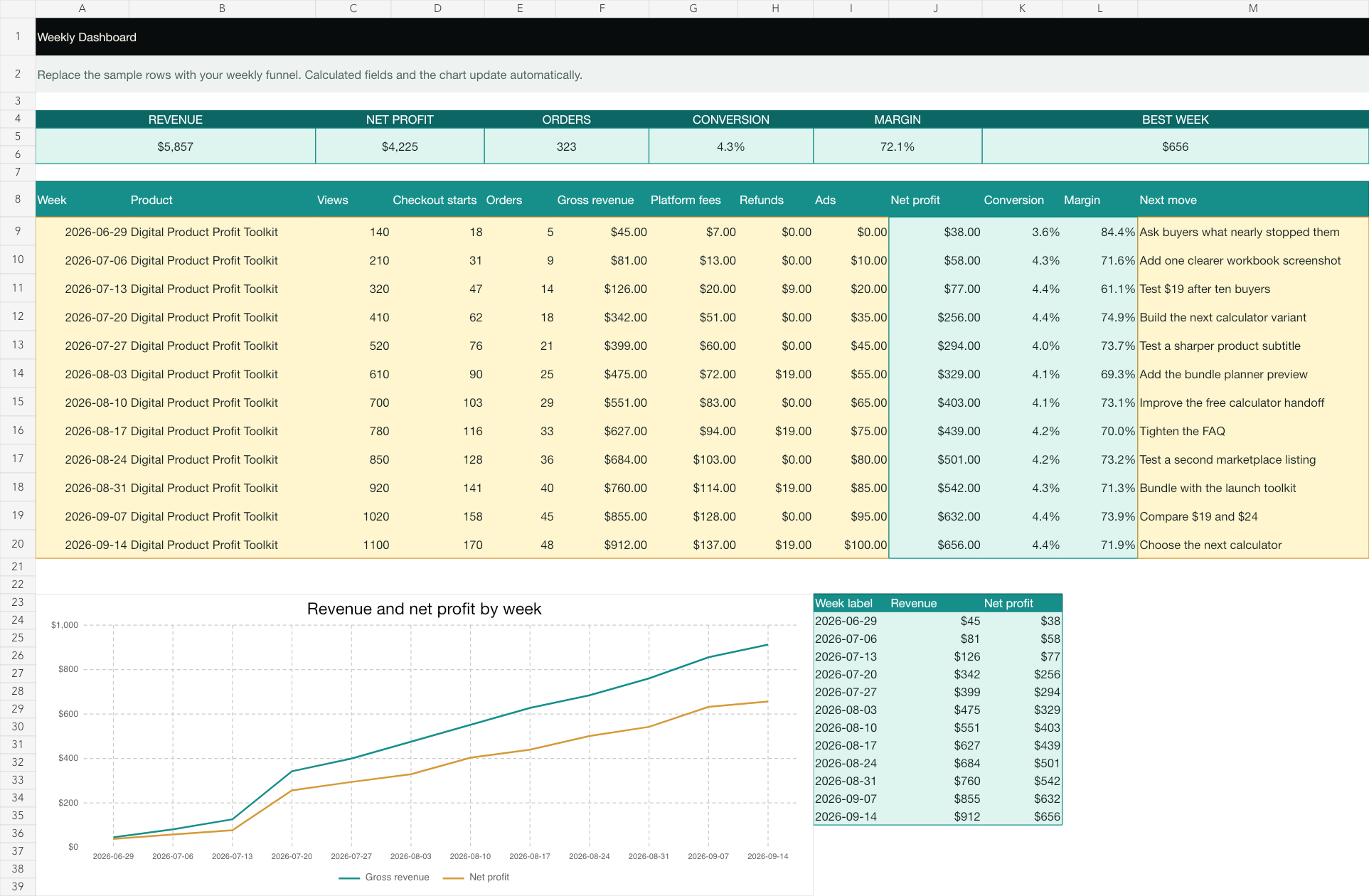The width and height of the screenshot is (1369, 896).
Task: Click the Platform fees header cell
Action: pos(693,200)
